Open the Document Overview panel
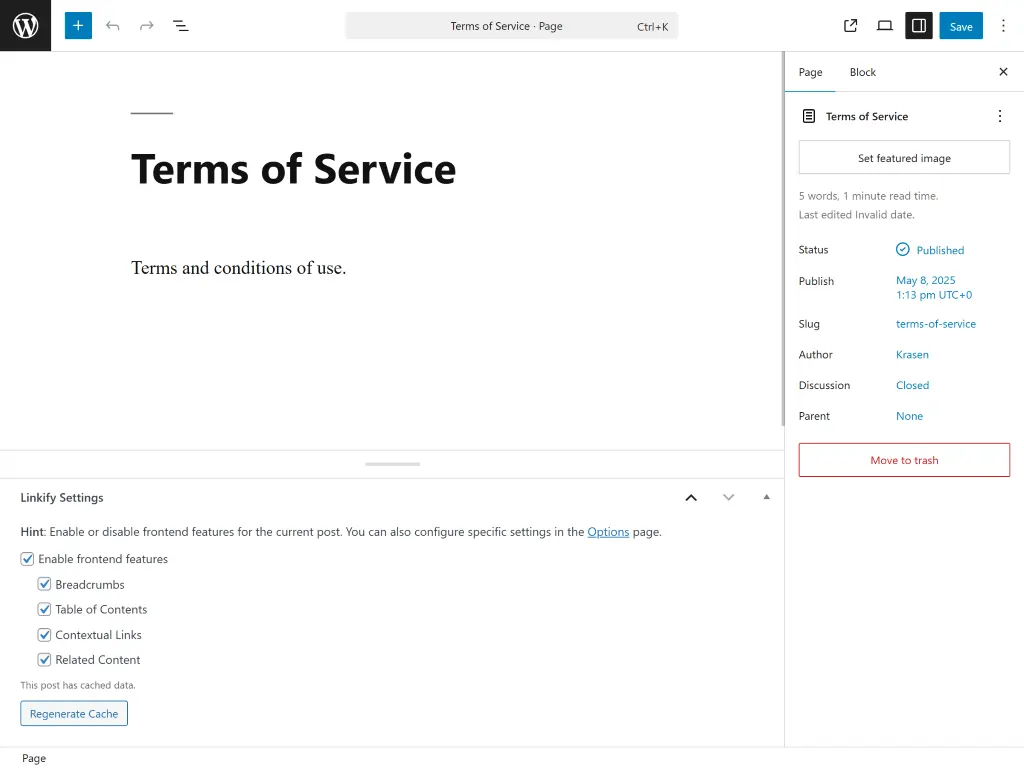The height and width of the screenshot is (768, 1024). (x=181, y=25)
